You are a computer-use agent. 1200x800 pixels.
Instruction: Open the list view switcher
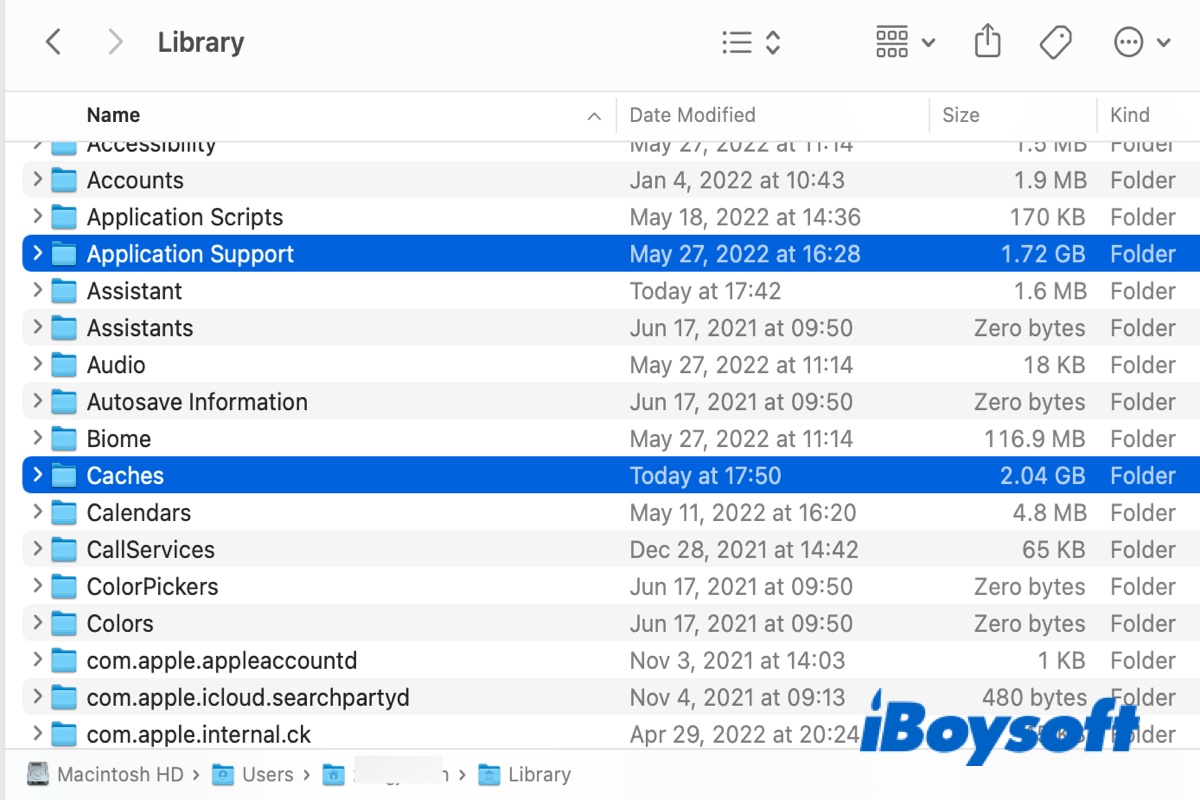(750, 42)
